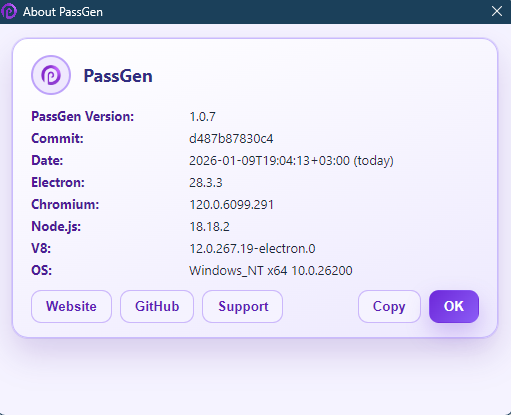Click the "Date:" label
511x415 pixels.
(x=47, y=161)
